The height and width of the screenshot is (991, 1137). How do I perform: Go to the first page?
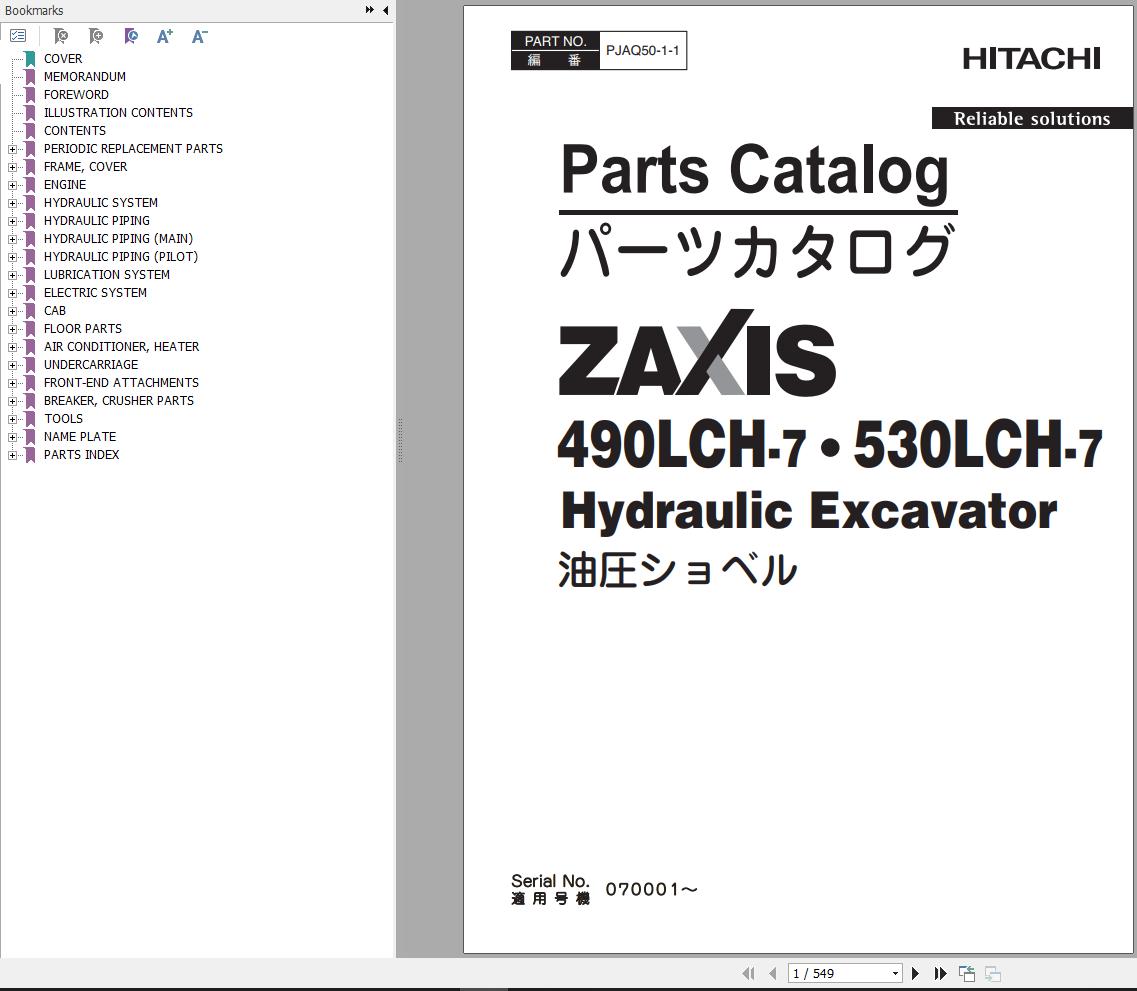point(748,973)
